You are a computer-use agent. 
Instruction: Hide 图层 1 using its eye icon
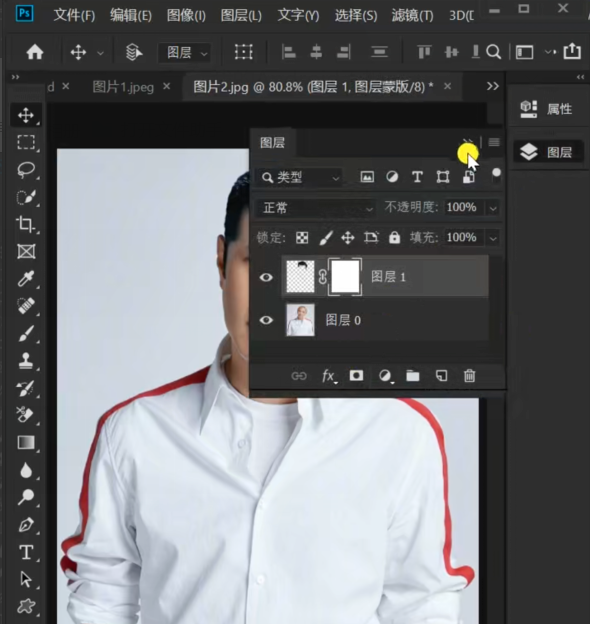(266, 277)
